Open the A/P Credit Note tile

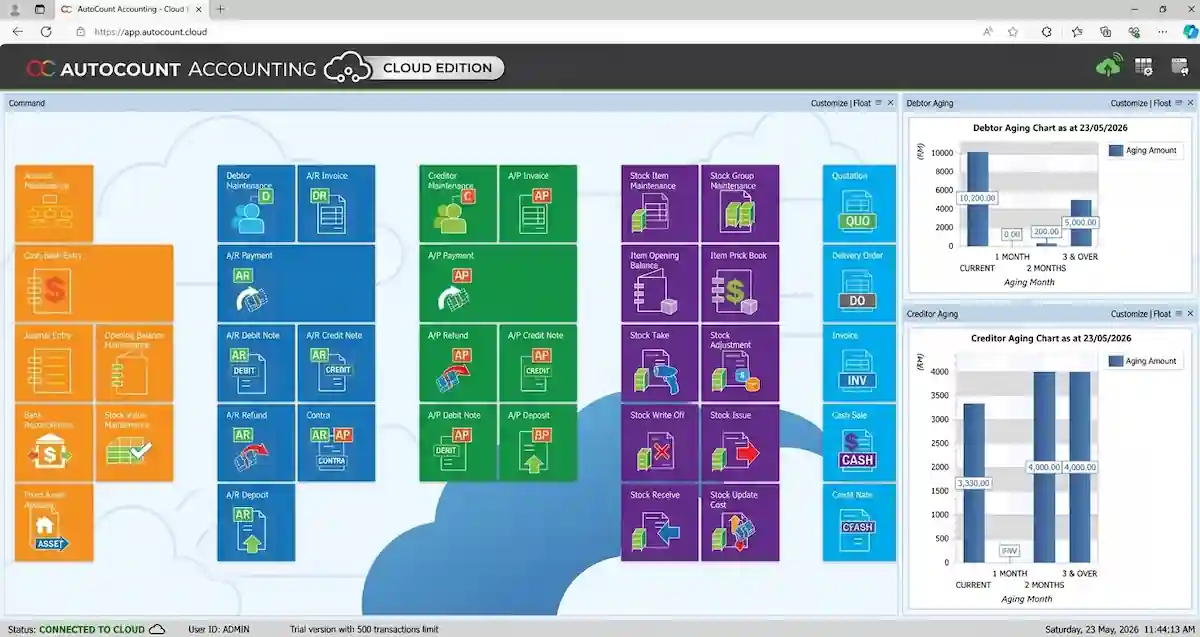pos(538,364)
